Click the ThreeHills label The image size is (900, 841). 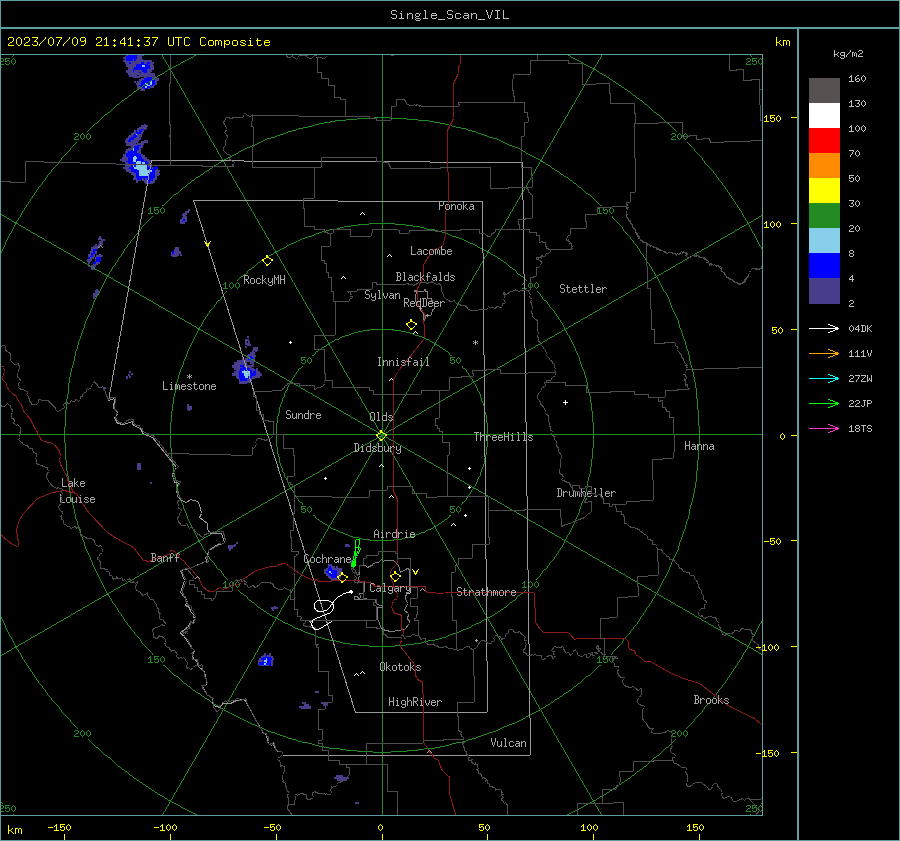tap(503, 437)
